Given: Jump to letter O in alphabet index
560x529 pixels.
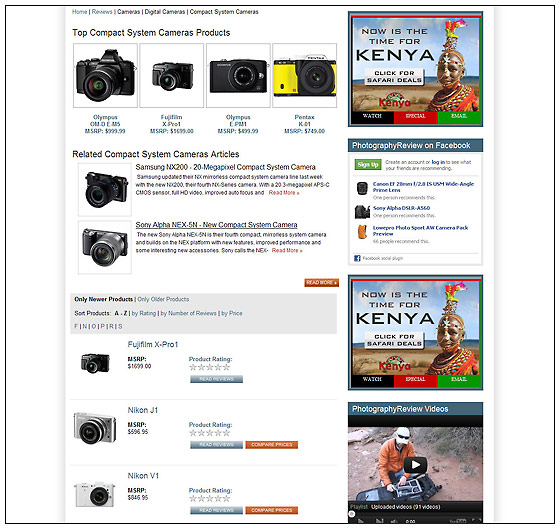Looking at the screenshot, I should coord(94,326).
